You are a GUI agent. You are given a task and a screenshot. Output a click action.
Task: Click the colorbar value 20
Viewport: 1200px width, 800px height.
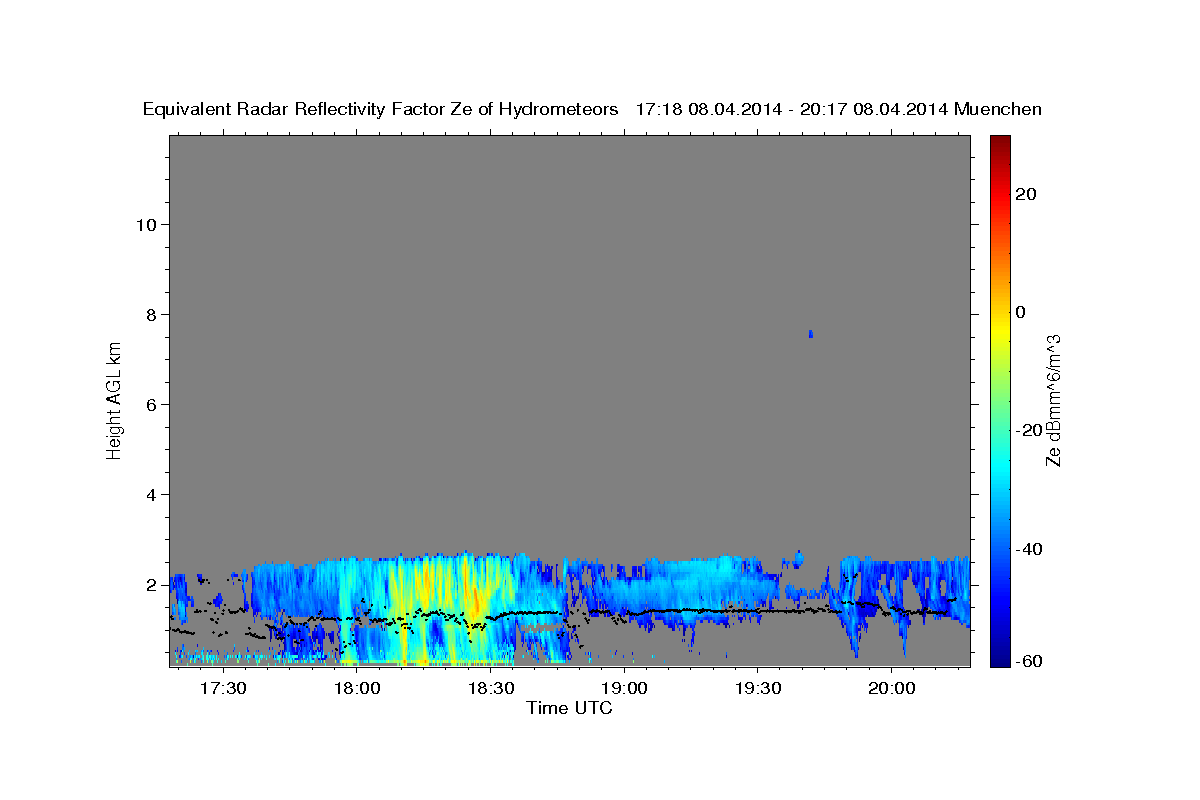1026,194
